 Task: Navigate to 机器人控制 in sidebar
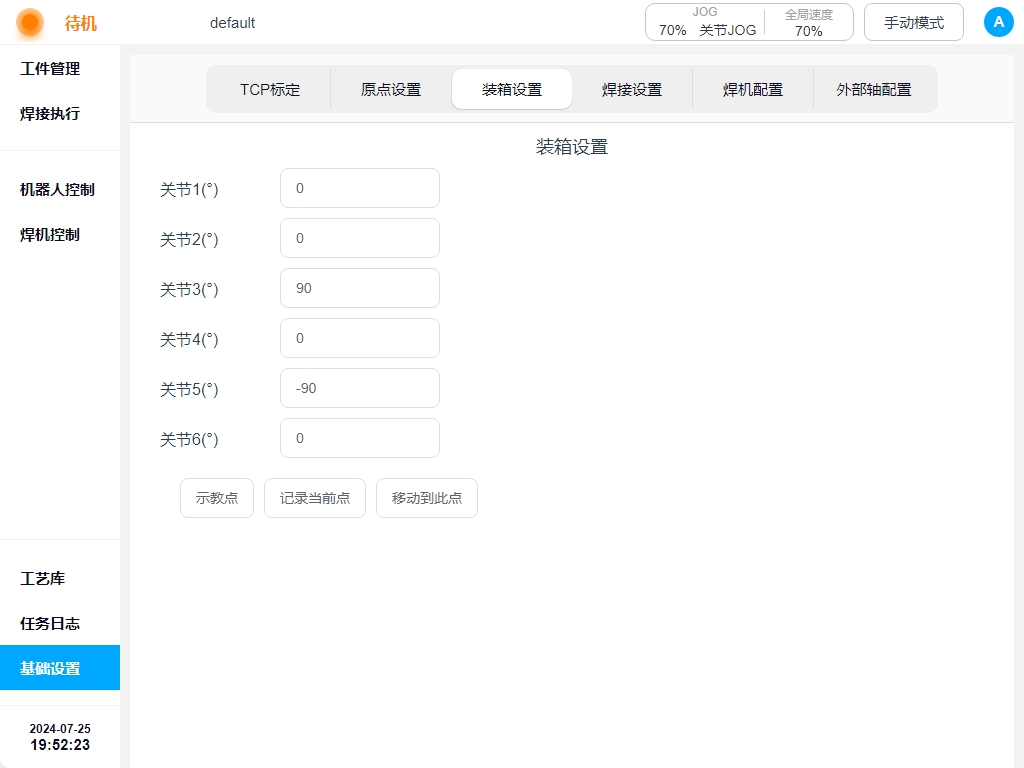(x=57, y=190)
